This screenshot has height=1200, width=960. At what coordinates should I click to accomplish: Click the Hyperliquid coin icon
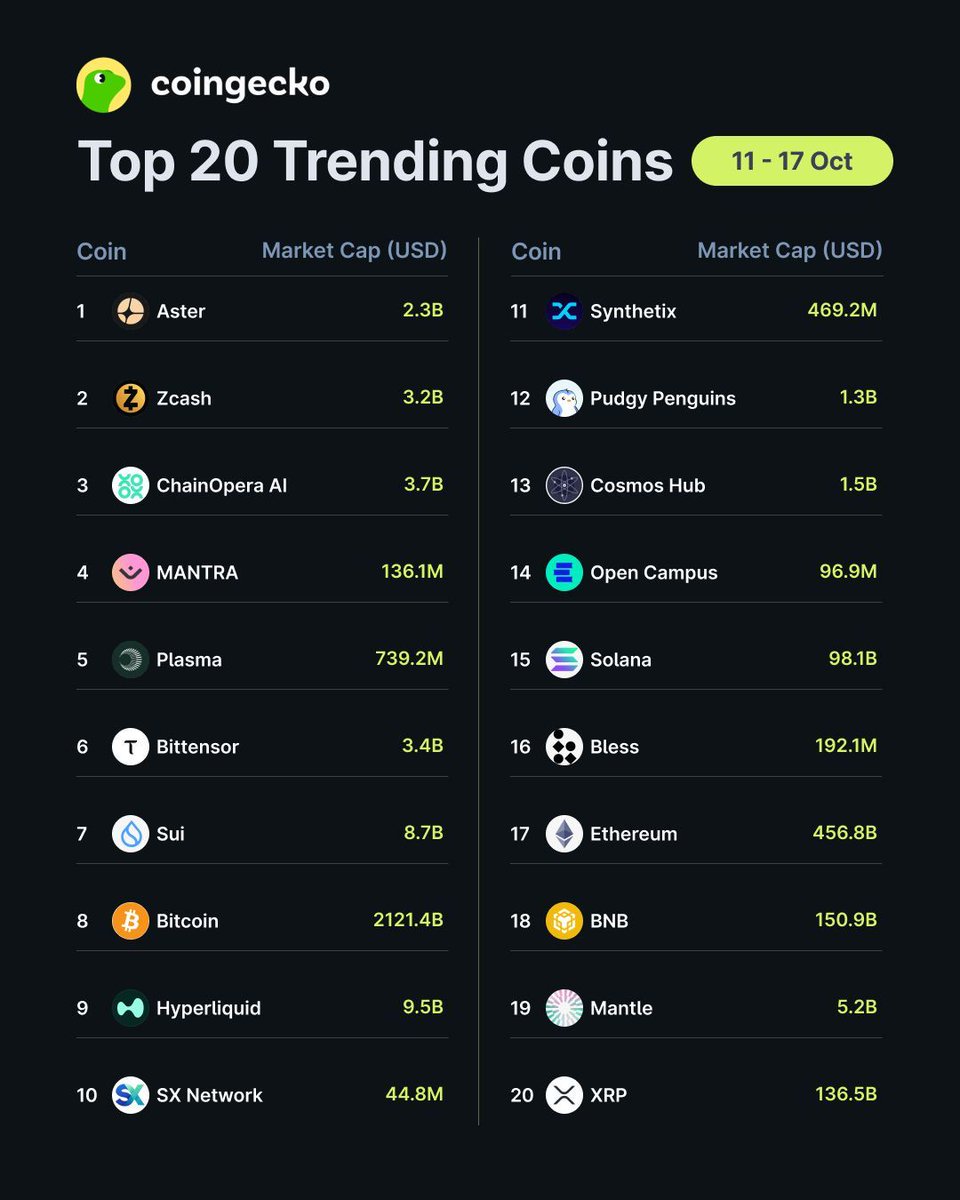pos(130,1008)
